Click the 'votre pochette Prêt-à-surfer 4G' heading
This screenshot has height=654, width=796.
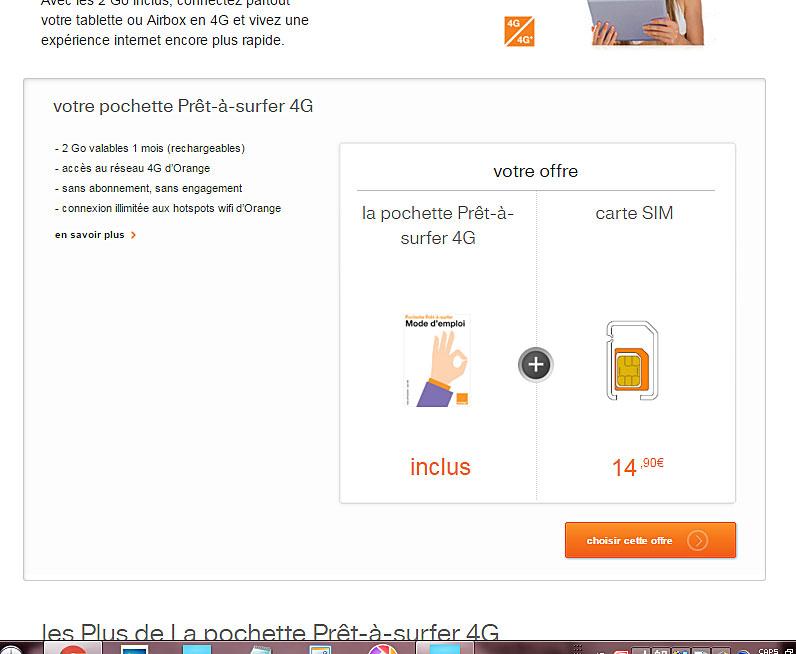(183, 106)
